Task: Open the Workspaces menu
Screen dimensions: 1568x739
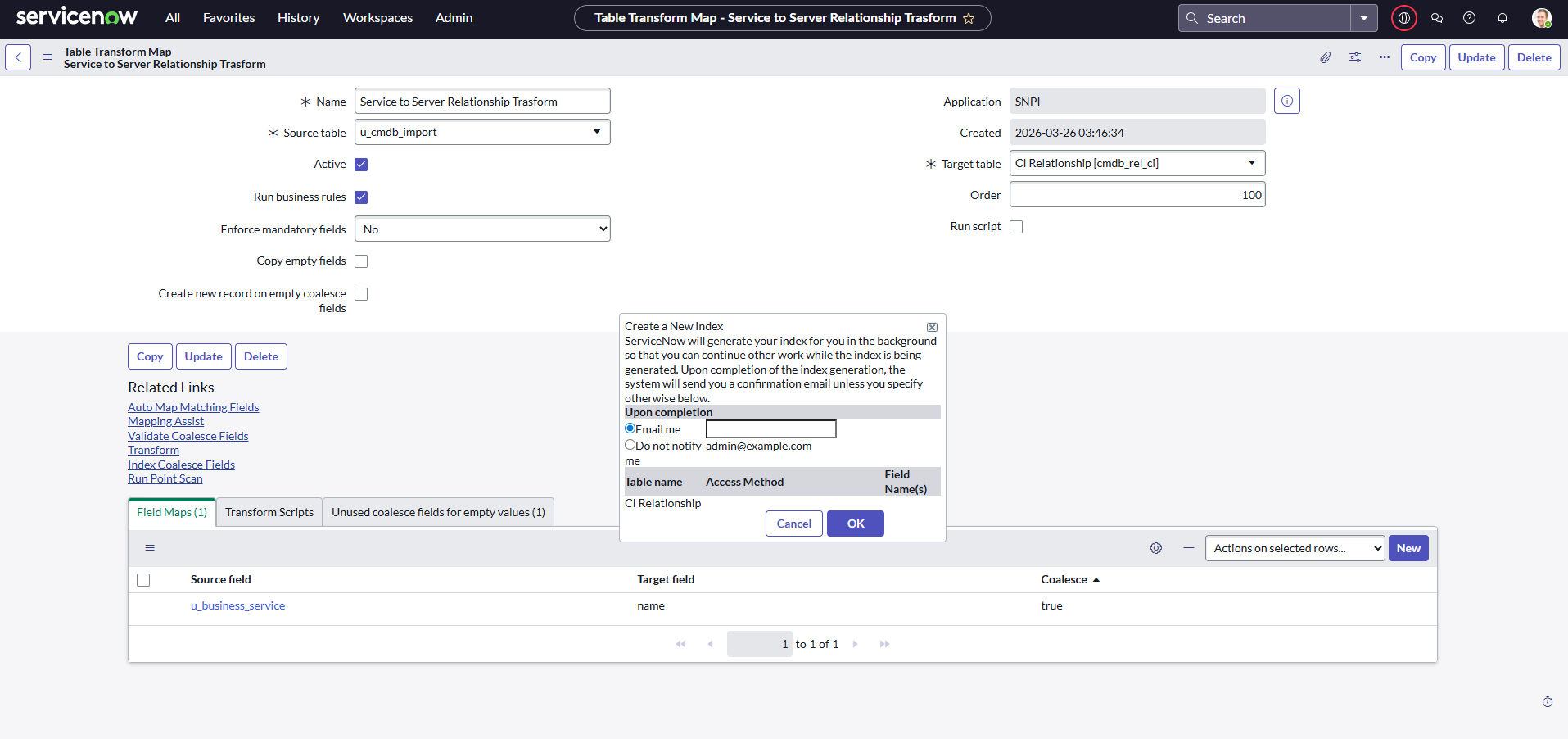Action: pyautogui.click(x=377, y=18)
